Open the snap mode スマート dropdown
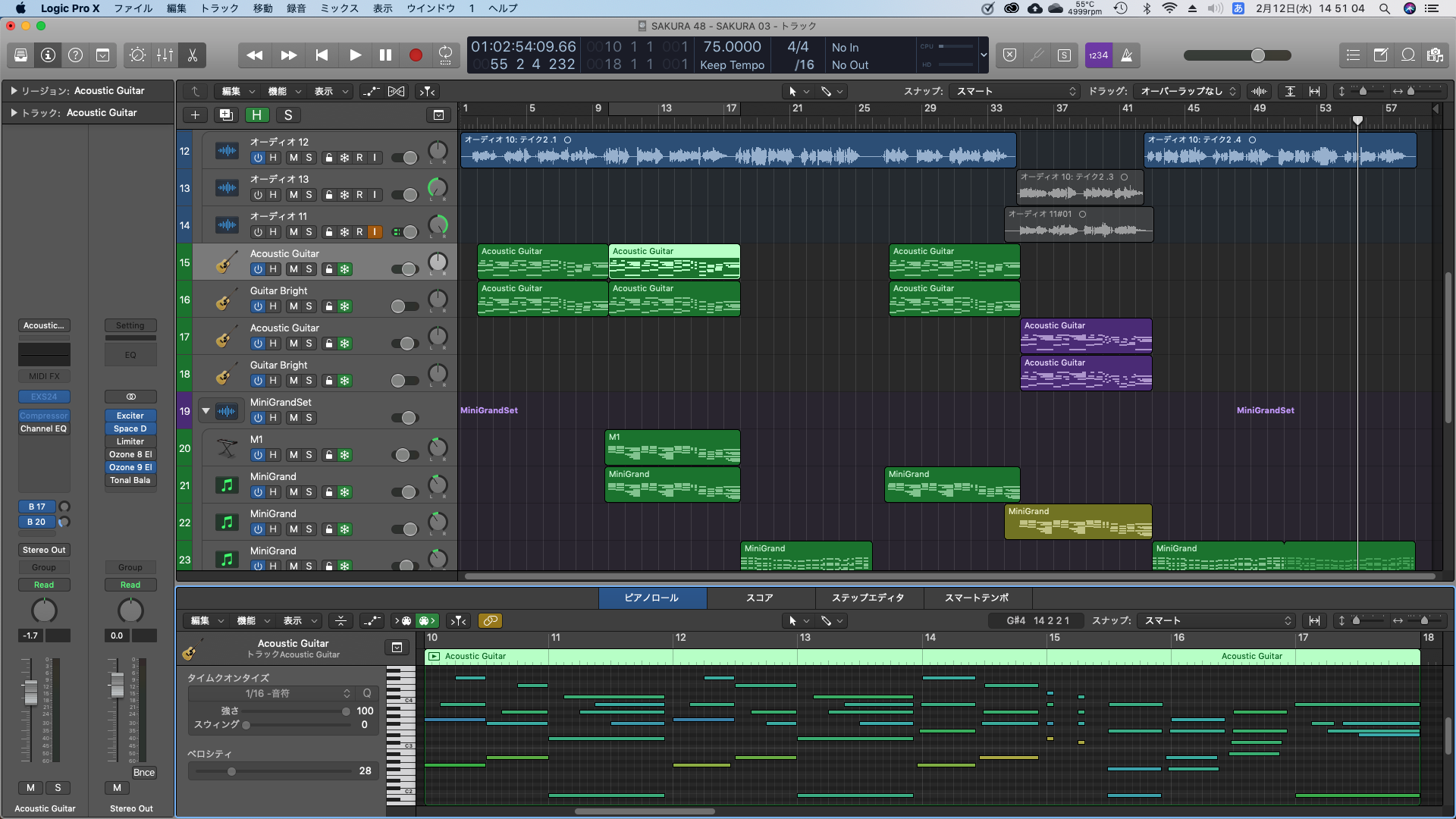 pos(1015,91)
